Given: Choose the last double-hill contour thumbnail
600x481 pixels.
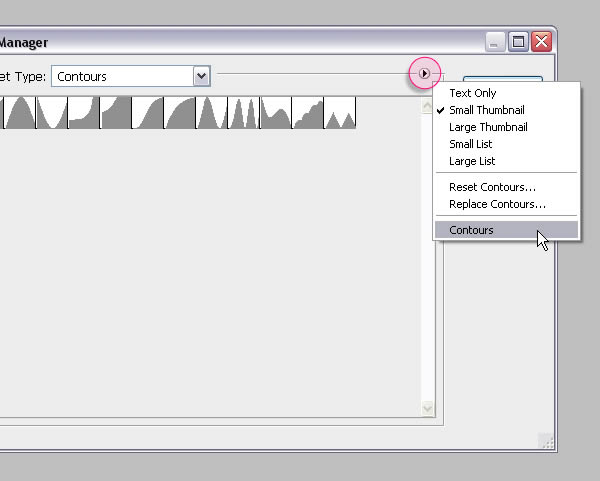Looking at the screenshot, I should (340, 113).
